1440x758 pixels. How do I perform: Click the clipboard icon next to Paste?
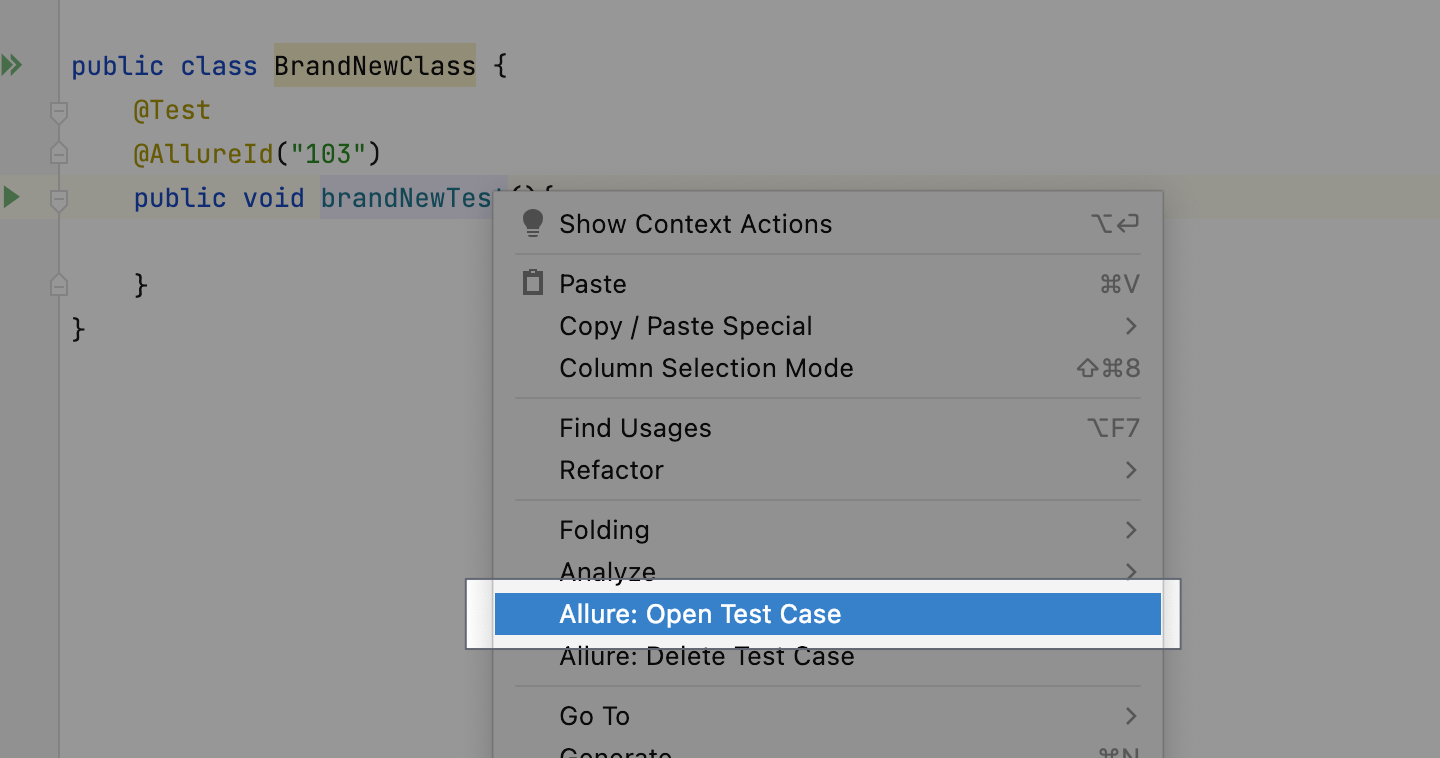point(532,282)
